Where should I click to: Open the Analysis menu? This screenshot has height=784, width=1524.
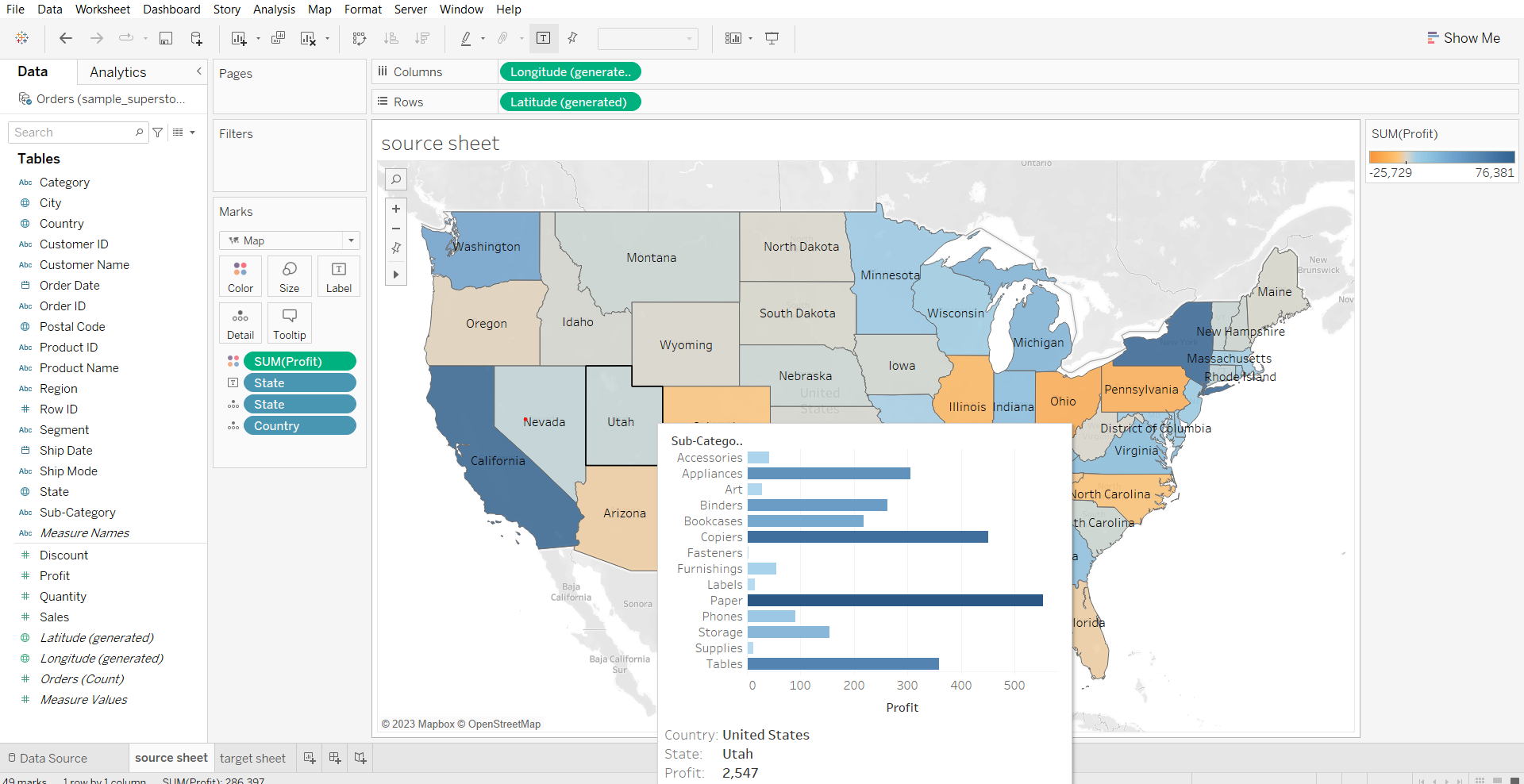[274, 10]
